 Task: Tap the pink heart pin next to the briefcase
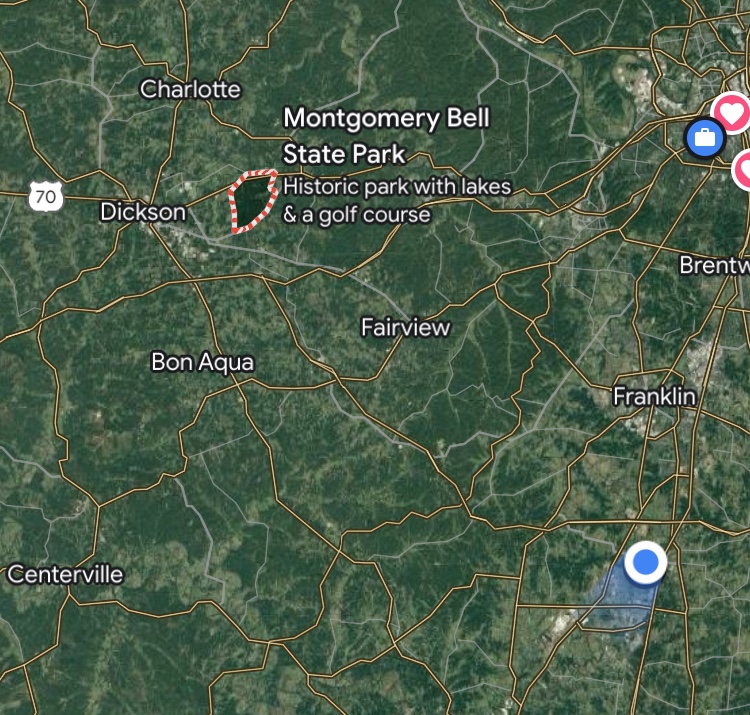[x=730, y=112]
